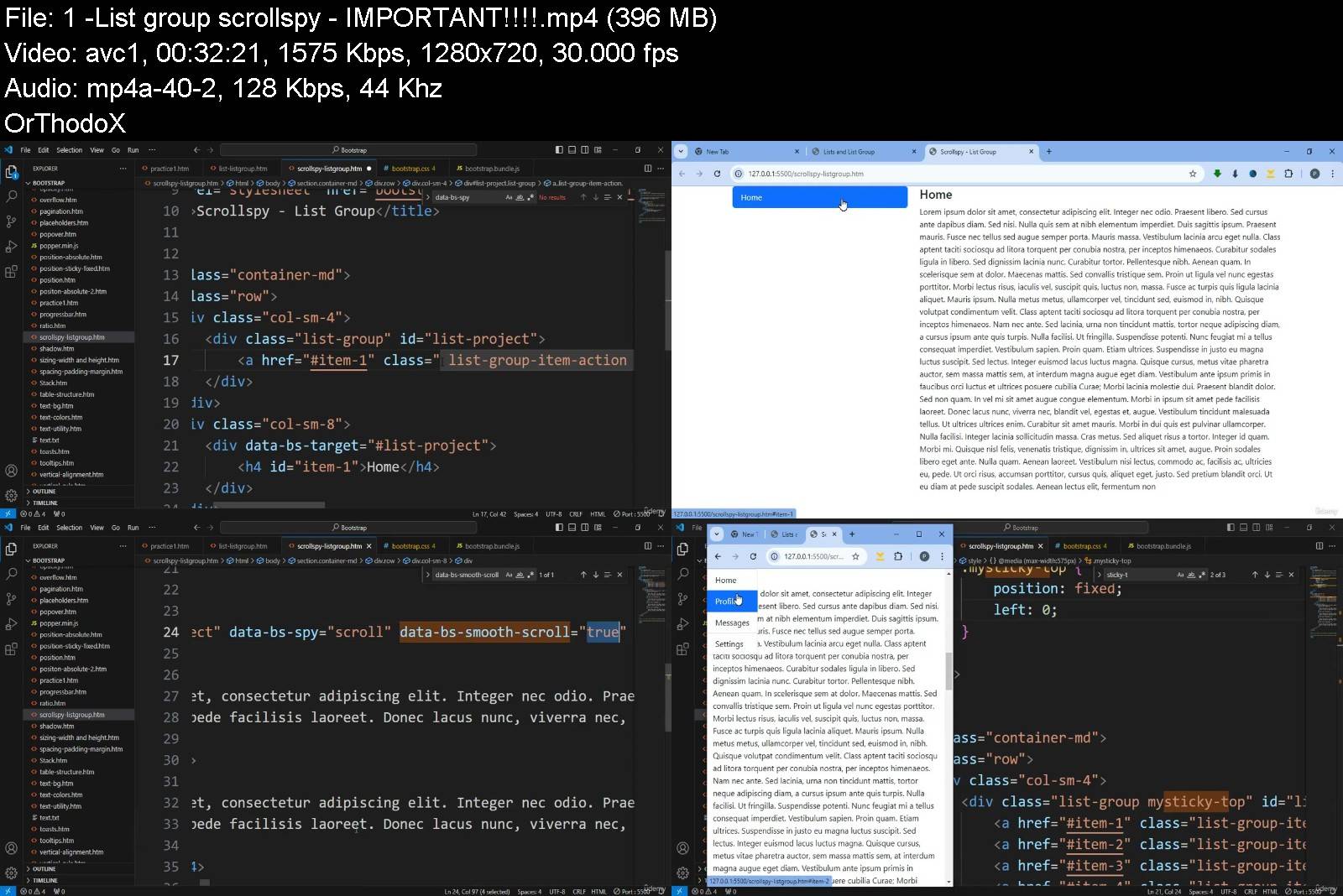Image resolution: width=1343 pixels, height=896 pixels.
Task: Open Selection menu in top-left VS Code
Action: coord(69,150)
